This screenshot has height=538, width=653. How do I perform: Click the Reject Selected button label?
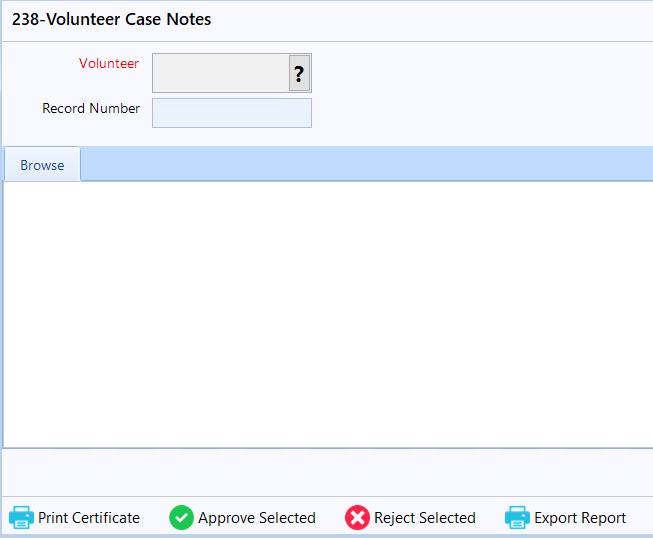(425, 518)
